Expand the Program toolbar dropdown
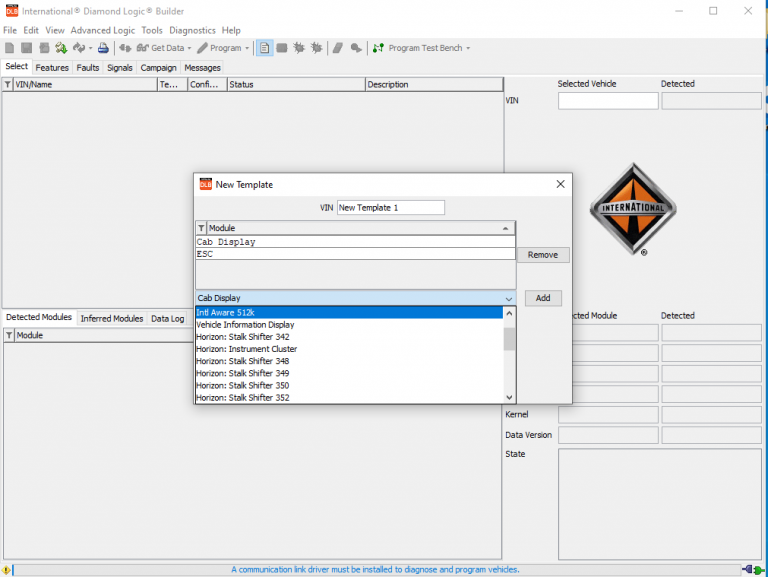Screen dimensions: 768x577 [223, 48]
